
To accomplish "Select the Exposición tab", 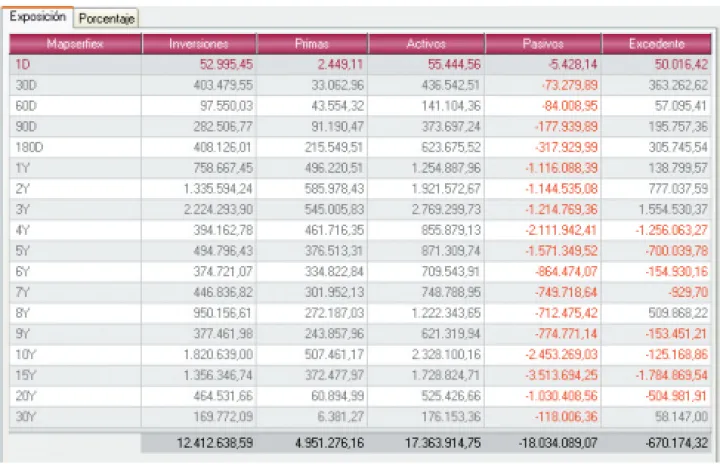I will coord(38,17).
